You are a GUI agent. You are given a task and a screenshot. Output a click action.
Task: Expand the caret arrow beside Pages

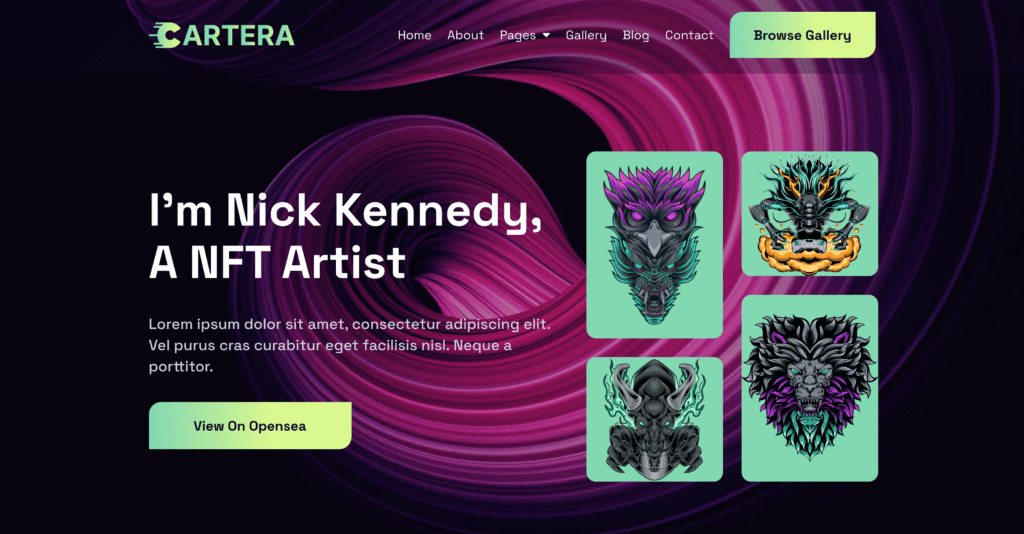pyautogui.click(x=546, y=35)
